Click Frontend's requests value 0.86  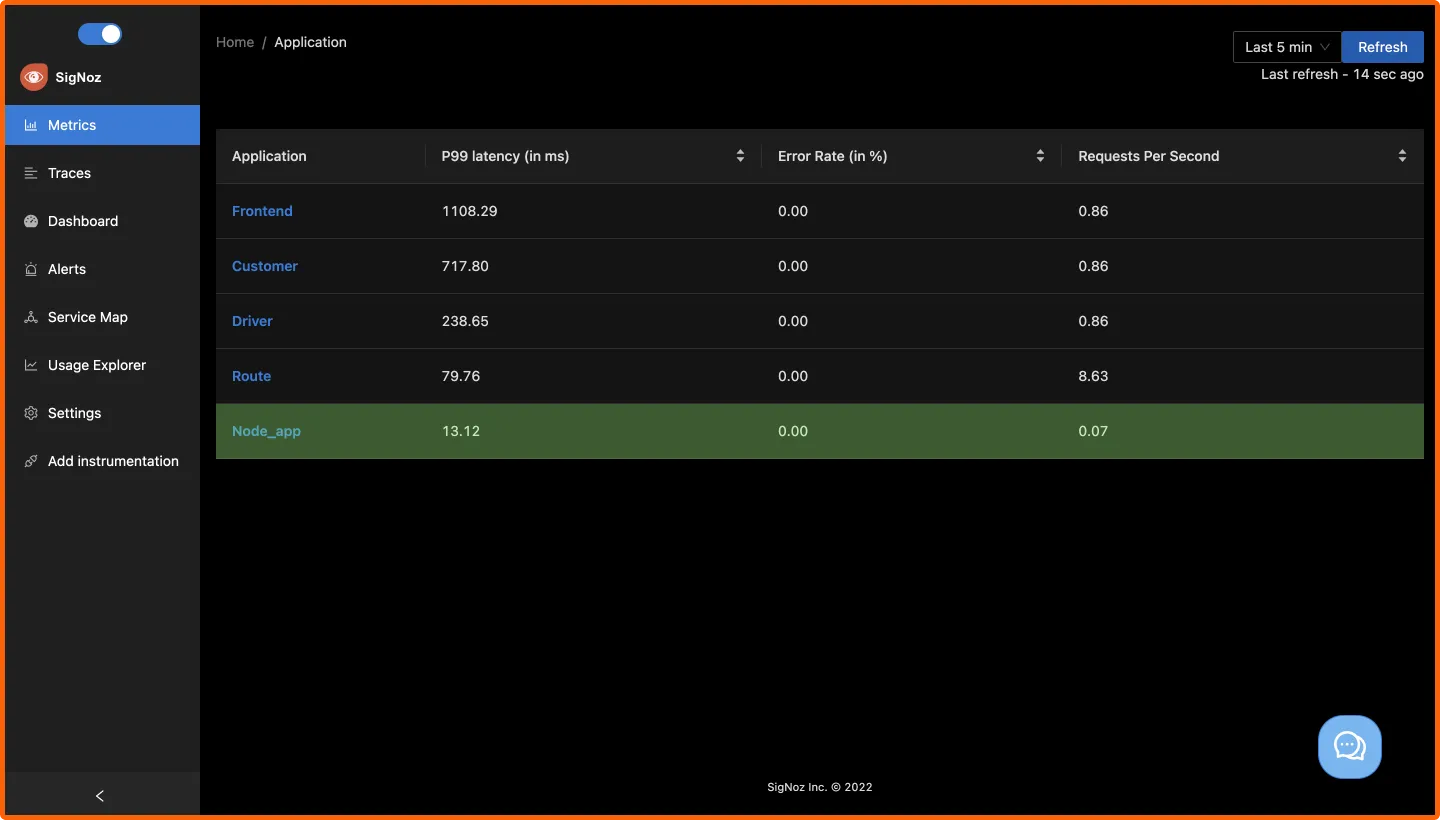point(1093,211)
